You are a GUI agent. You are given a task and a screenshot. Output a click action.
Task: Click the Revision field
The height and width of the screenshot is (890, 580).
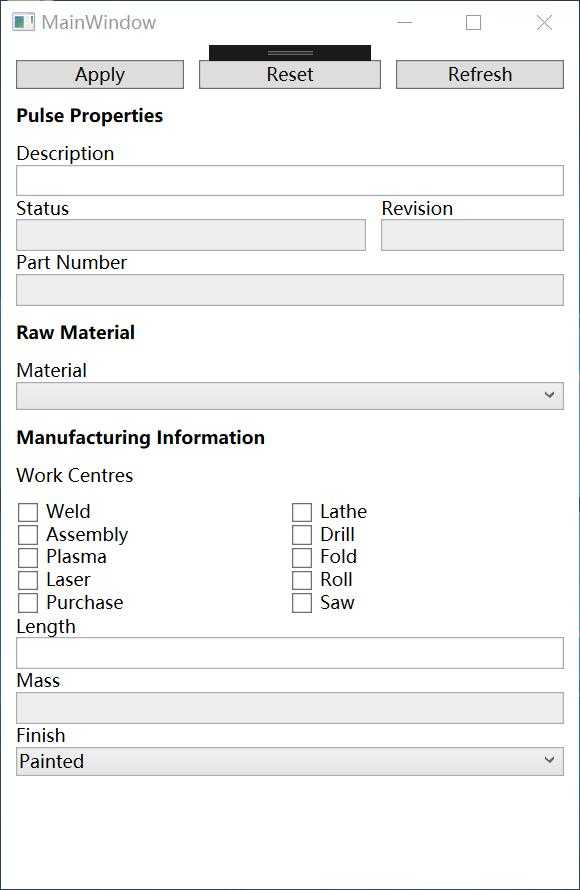point(472,235)
